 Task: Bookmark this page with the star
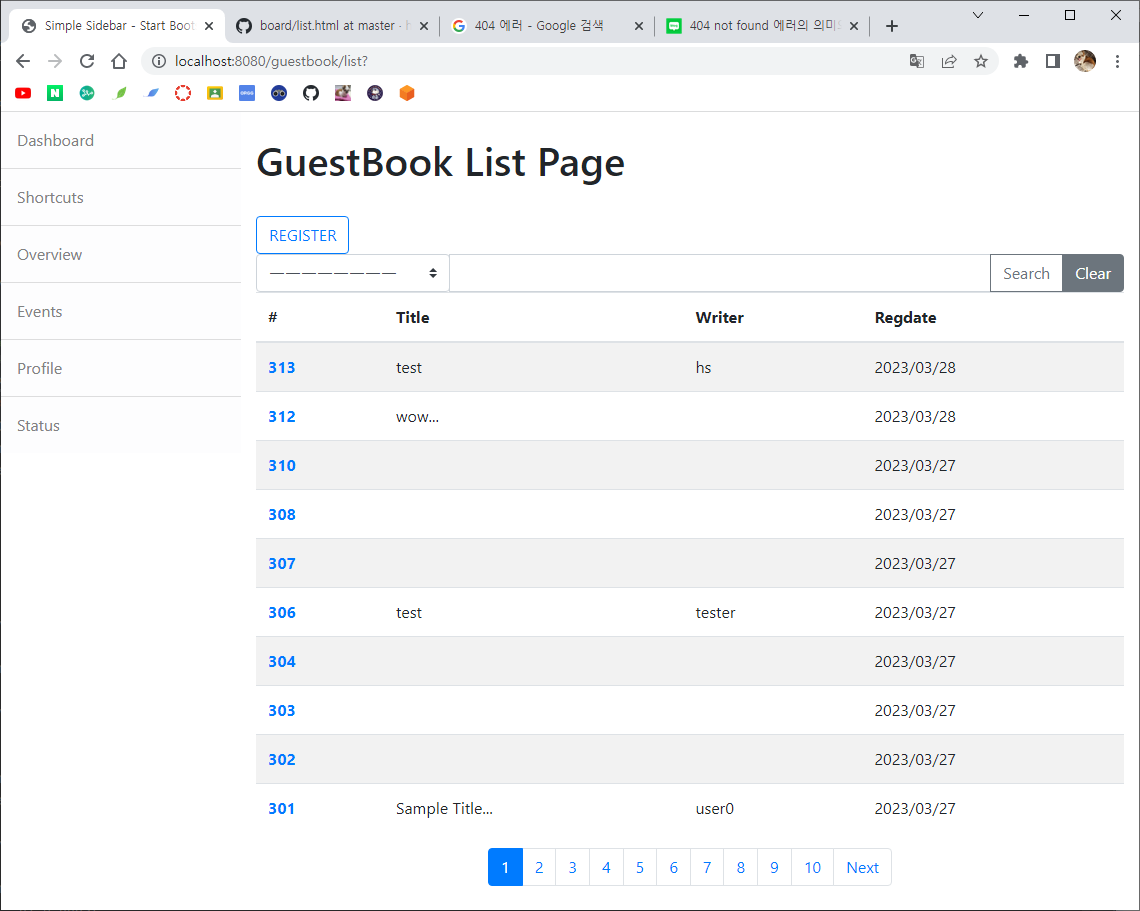point(981,61)
